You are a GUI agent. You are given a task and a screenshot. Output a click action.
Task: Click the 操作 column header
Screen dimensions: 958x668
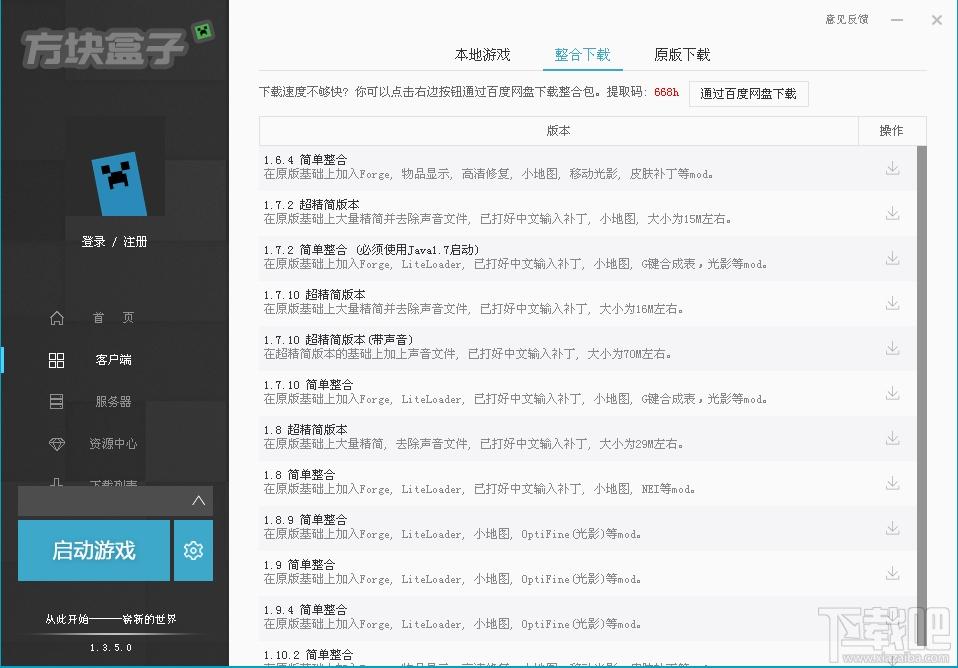891,131
